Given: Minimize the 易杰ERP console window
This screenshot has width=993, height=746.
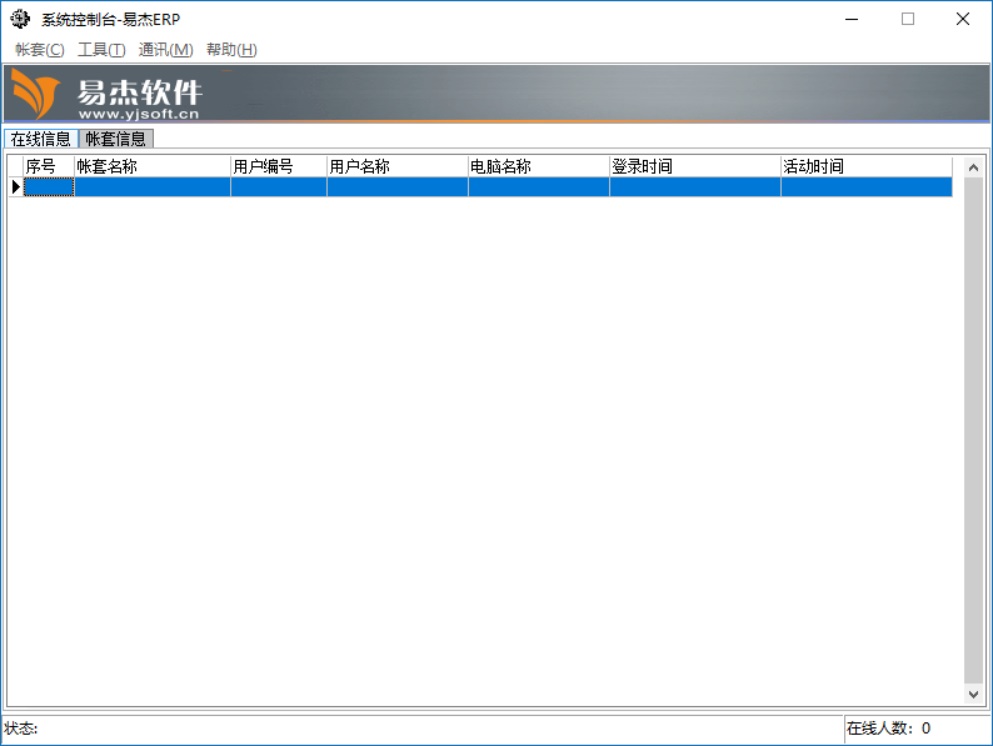Looking at the screenshot, I should tap(852, 19).
